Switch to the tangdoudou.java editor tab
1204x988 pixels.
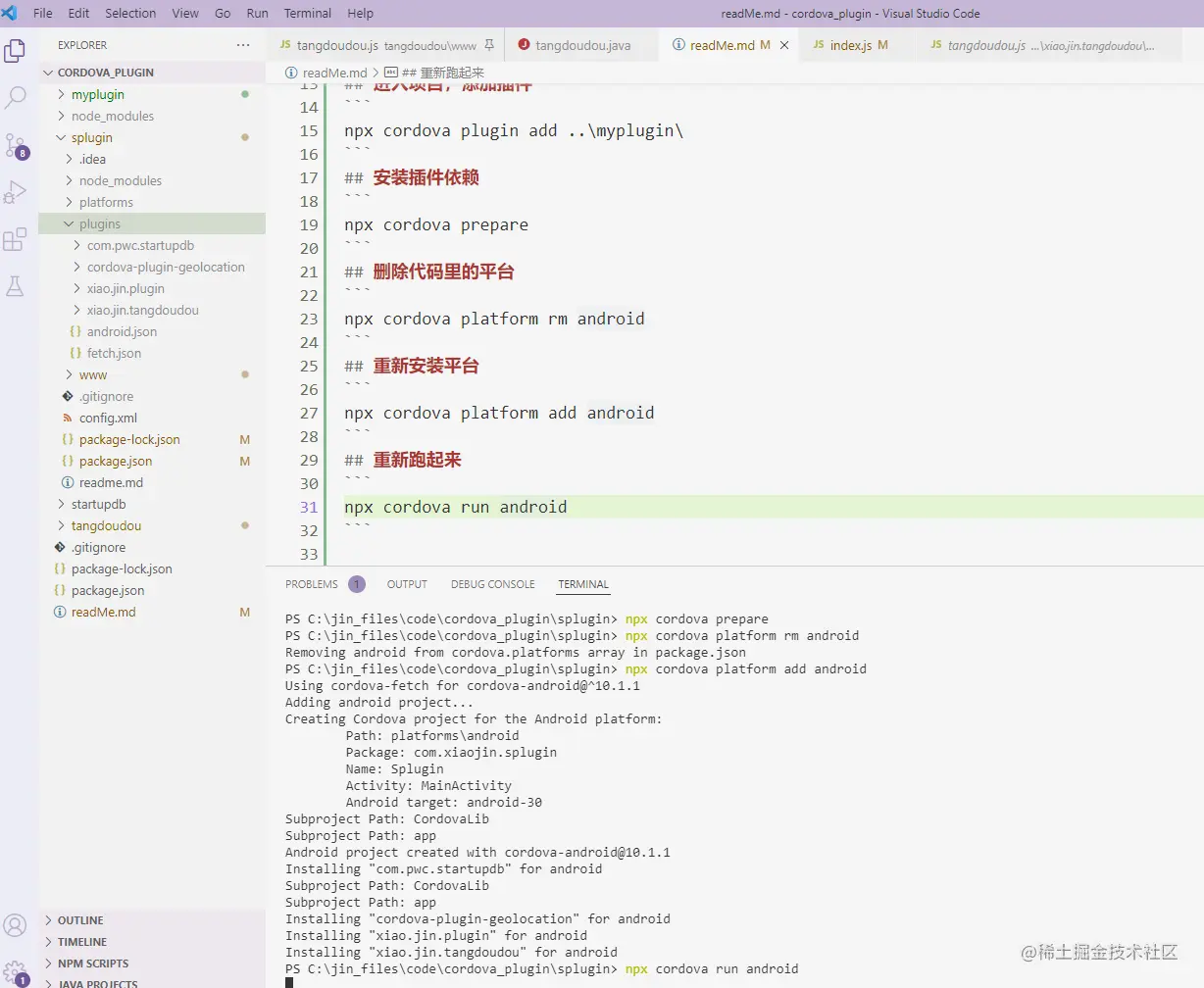point(582,45)
